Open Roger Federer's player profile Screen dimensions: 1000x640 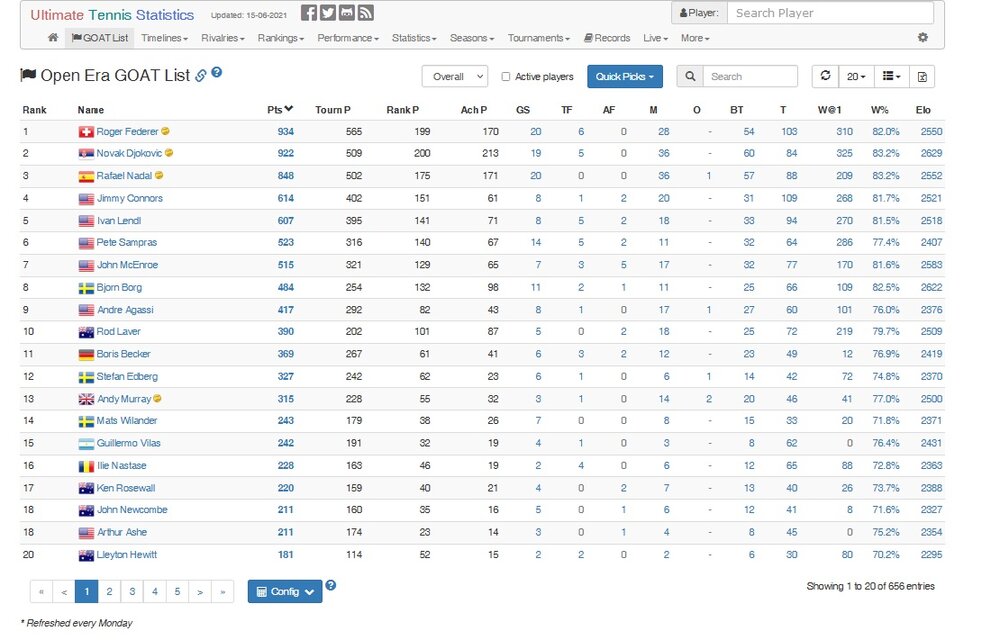tap(128, 131)
